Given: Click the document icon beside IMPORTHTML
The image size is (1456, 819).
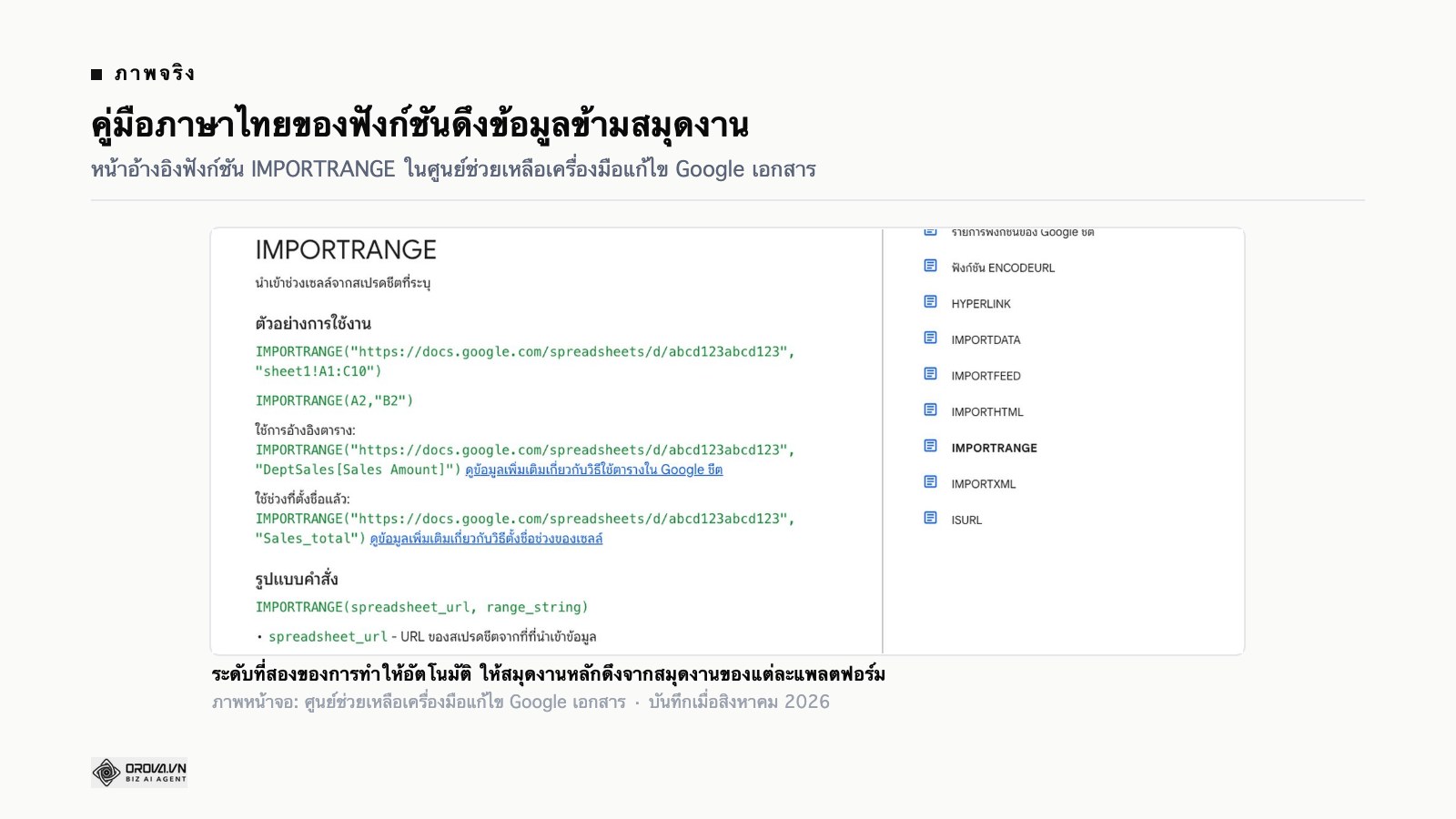Looking at the screenshot, I should tap(930, 409).
